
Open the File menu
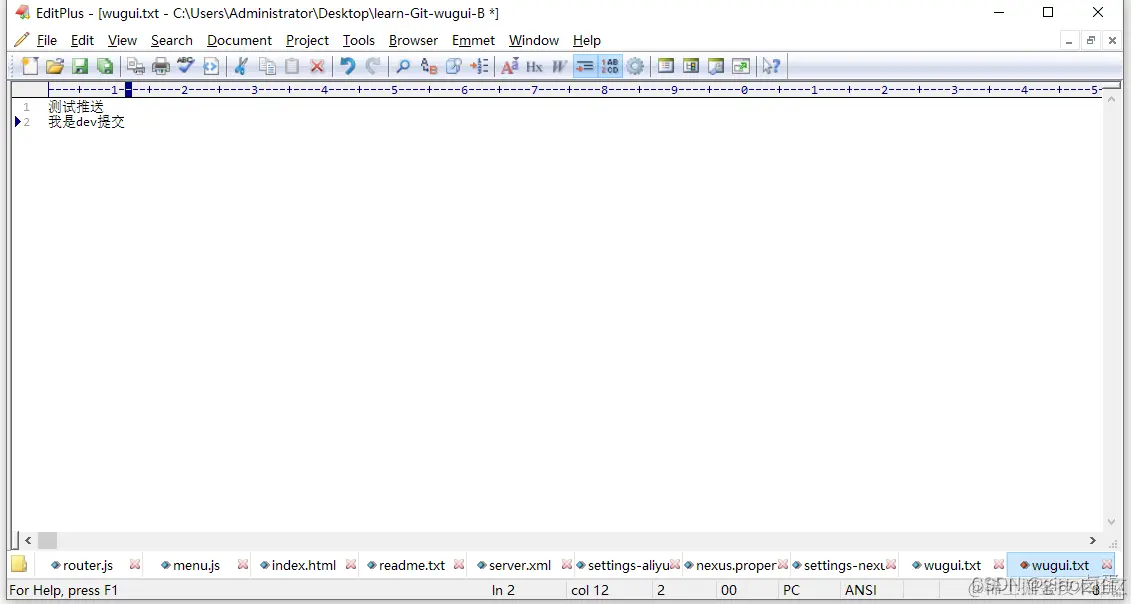point(46,41)
